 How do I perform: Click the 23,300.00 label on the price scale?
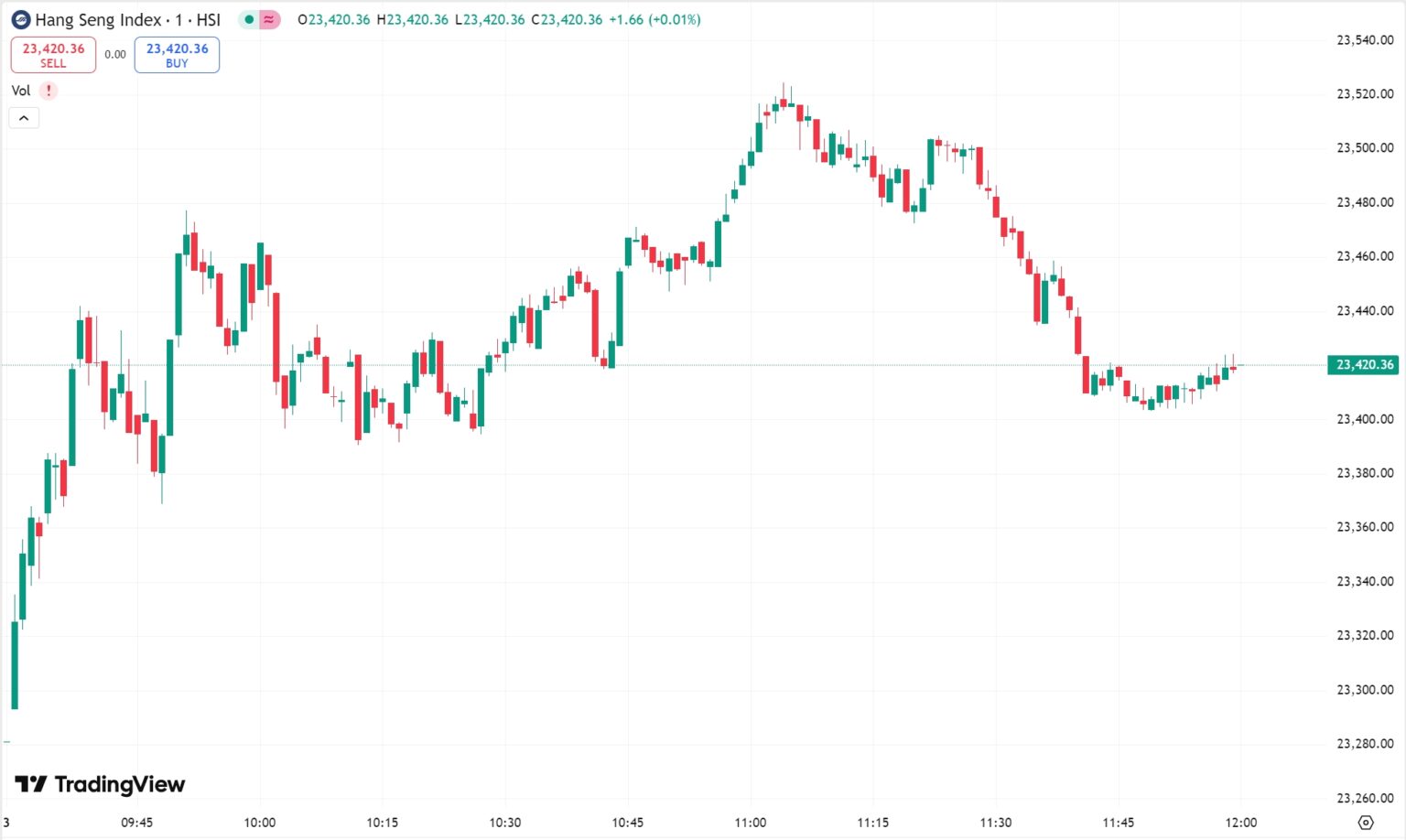pos(1365,690)
